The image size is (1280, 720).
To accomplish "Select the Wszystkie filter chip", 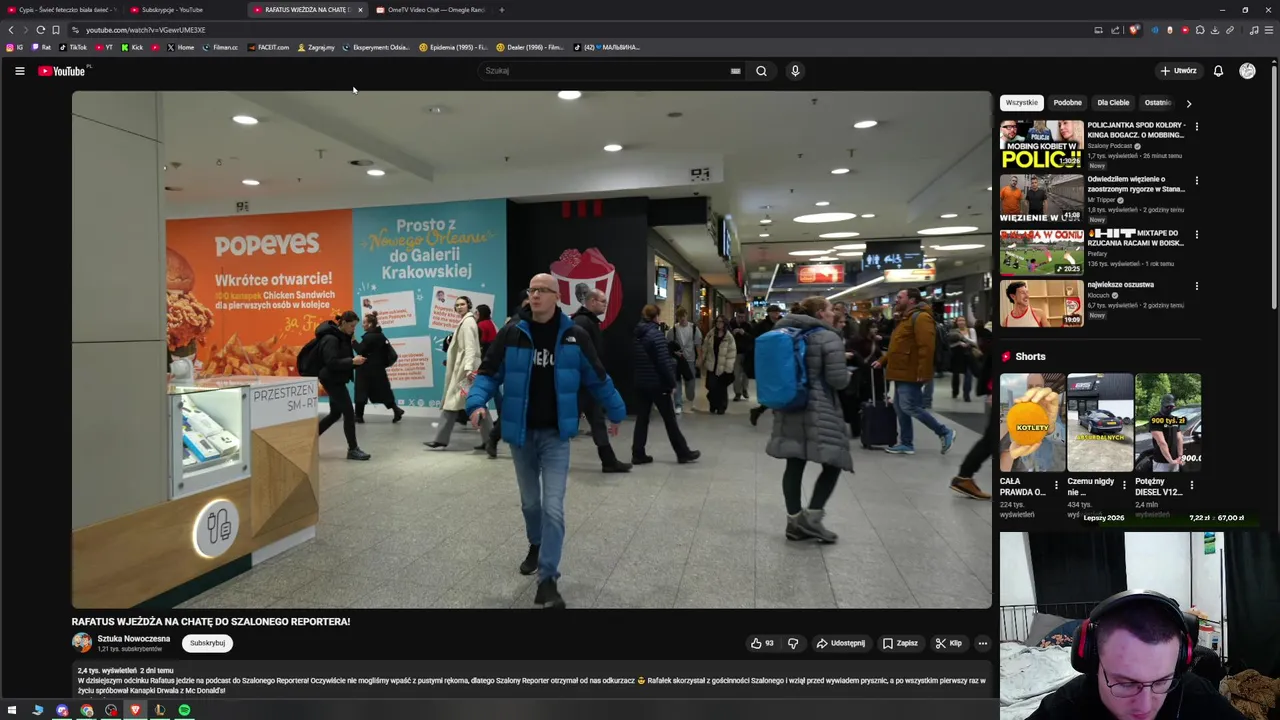I will click(1022, 103).
